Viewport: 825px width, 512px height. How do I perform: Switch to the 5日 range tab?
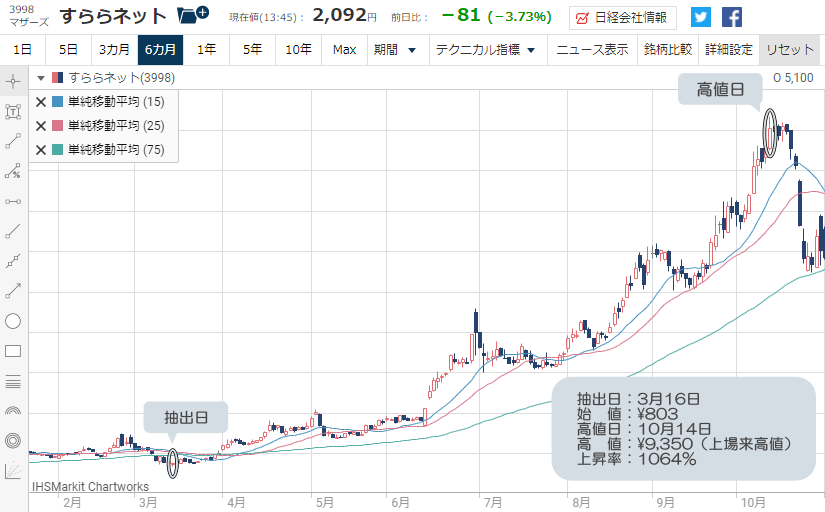click(68, 50)
